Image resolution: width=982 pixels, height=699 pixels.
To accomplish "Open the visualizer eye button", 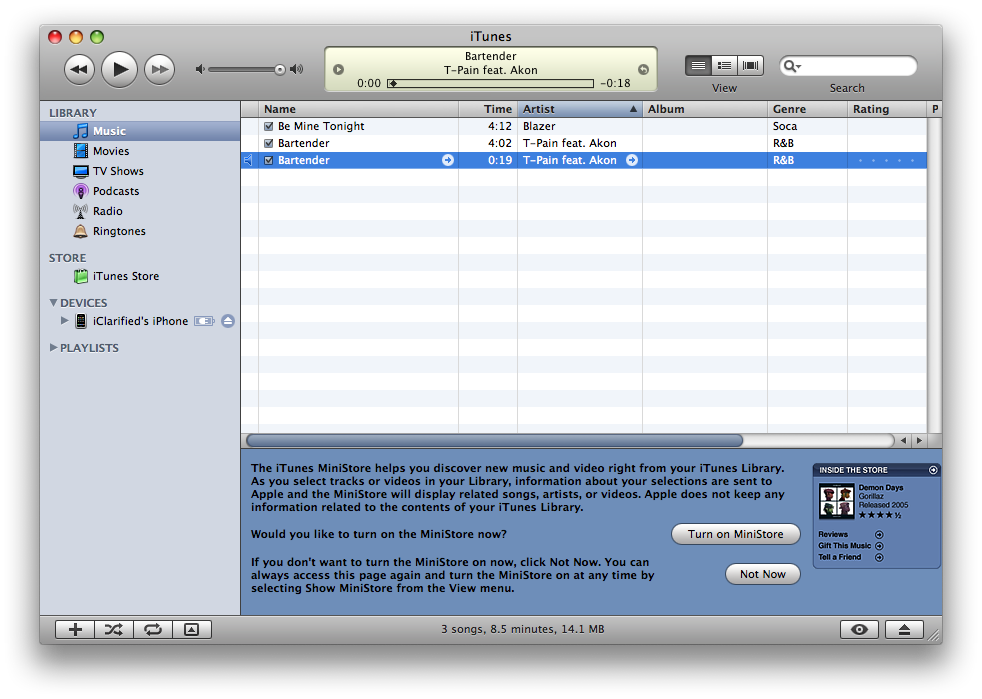I will [860, 629].
